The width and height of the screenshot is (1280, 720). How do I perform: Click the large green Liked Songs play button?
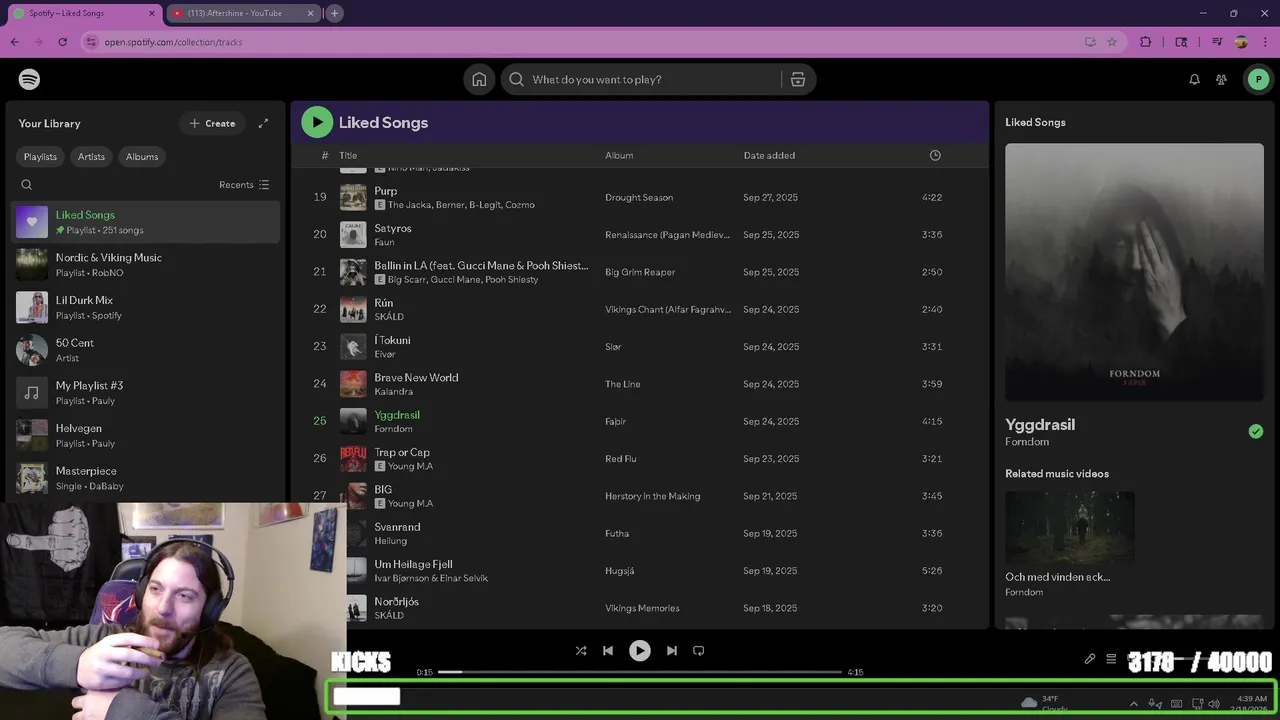coord(317,122)
